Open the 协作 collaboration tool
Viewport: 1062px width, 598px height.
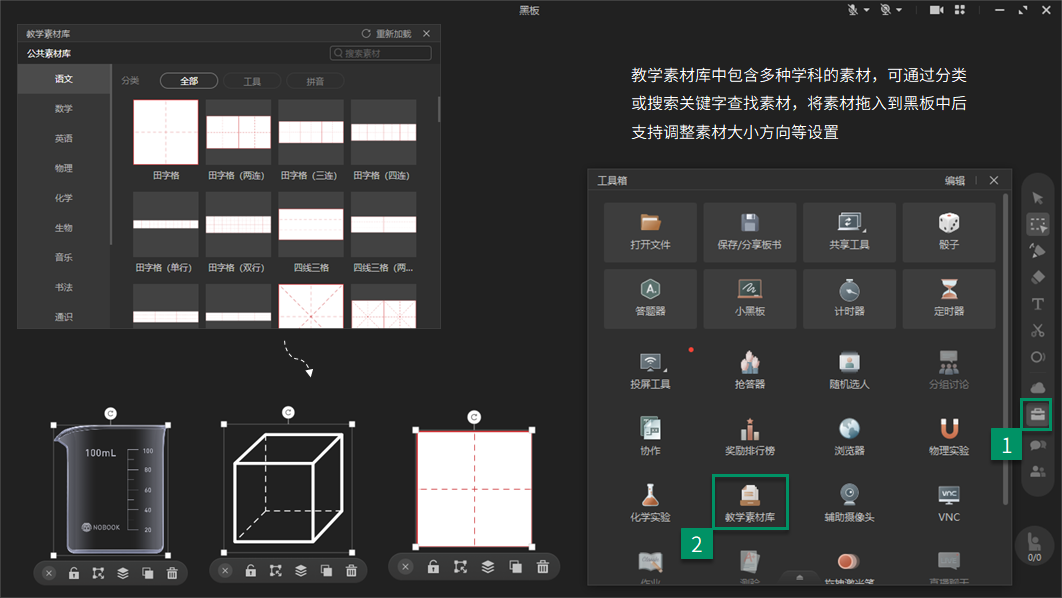pos(650,436)
